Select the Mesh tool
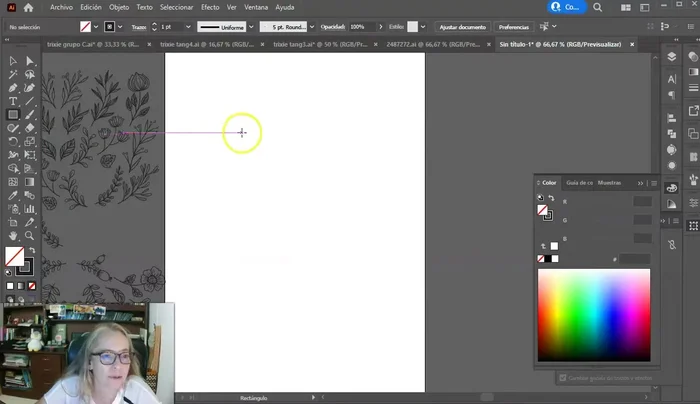 click(x=13, y=182)
